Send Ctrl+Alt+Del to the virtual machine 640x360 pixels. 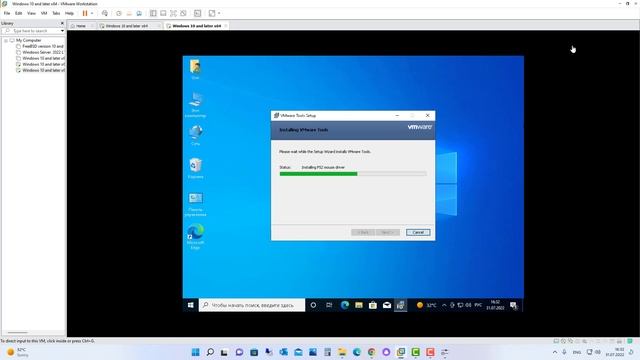point(105,13)
